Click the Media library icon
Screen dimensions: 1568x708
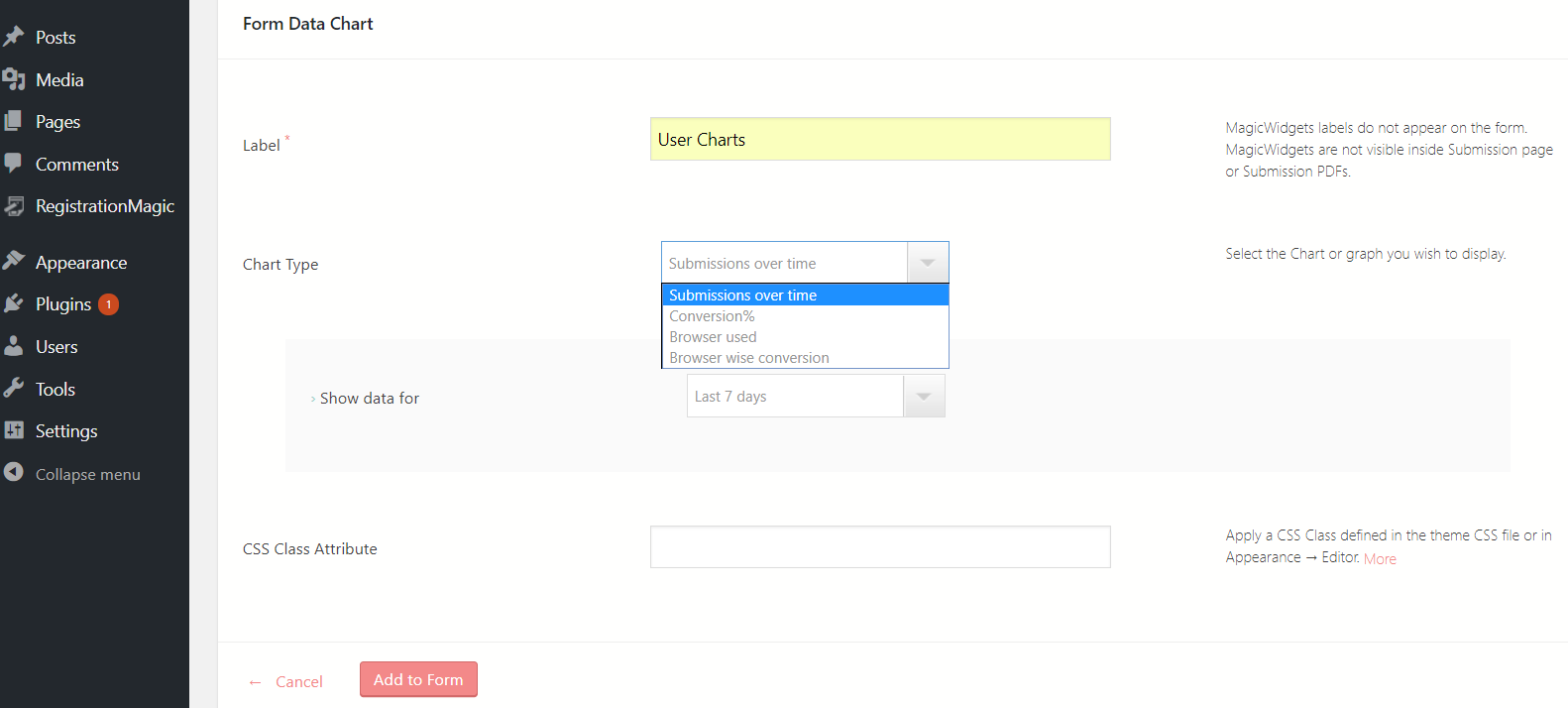tap(14, 79)
